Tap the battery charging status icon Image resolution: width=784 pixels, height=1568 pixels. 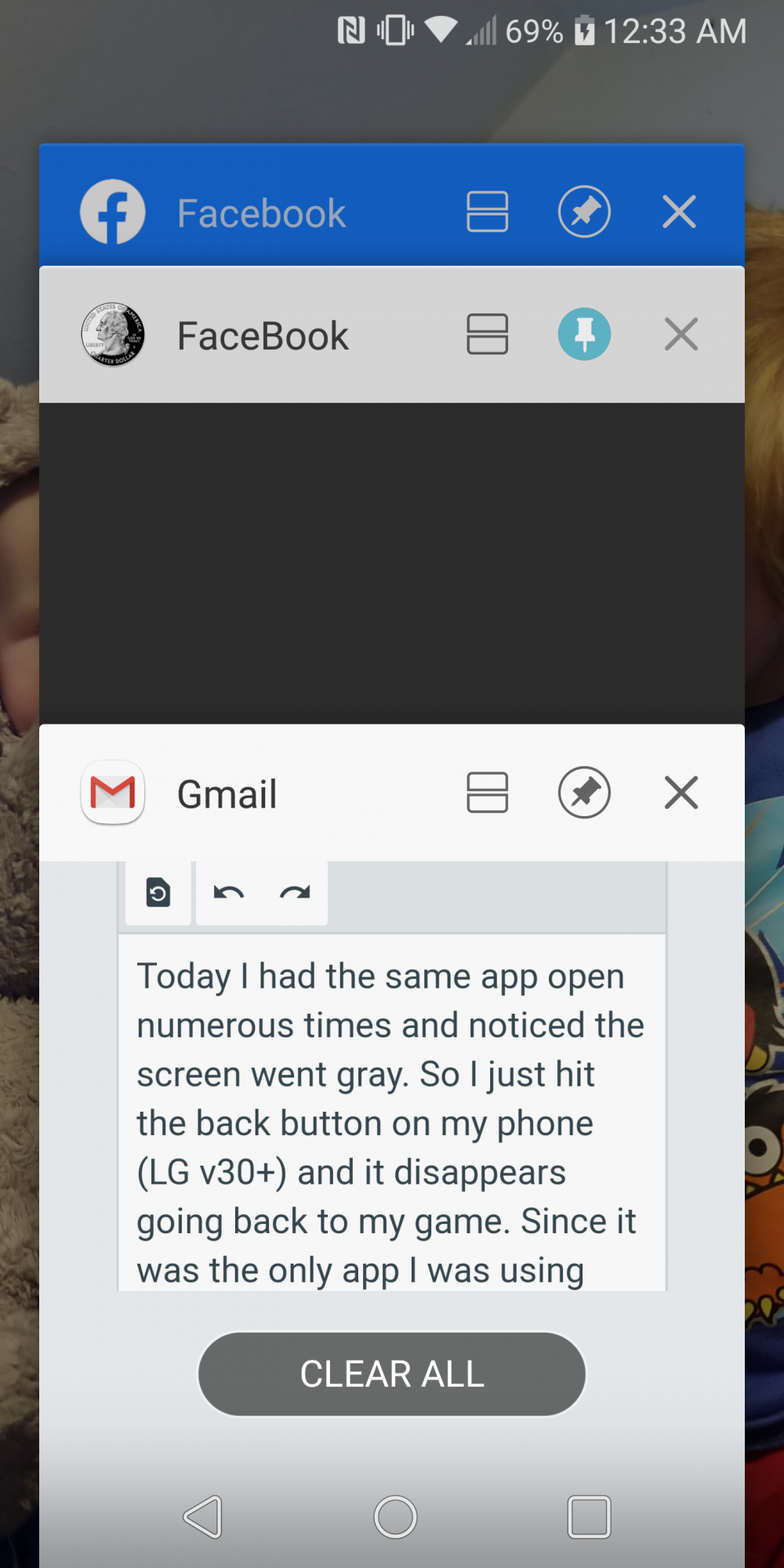[x=584, y=31]
